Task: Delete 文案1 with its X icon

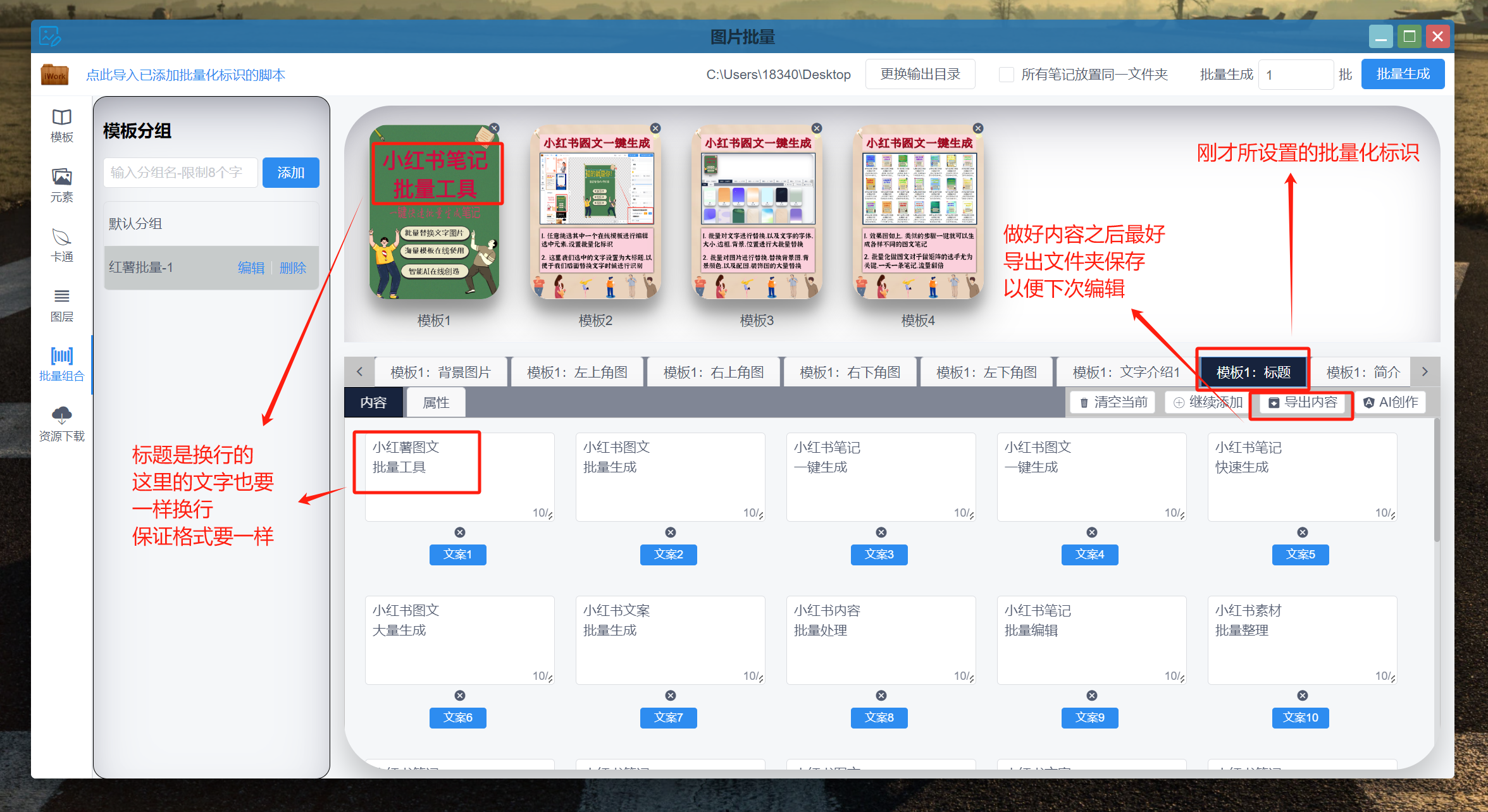Action: point(460,532)
